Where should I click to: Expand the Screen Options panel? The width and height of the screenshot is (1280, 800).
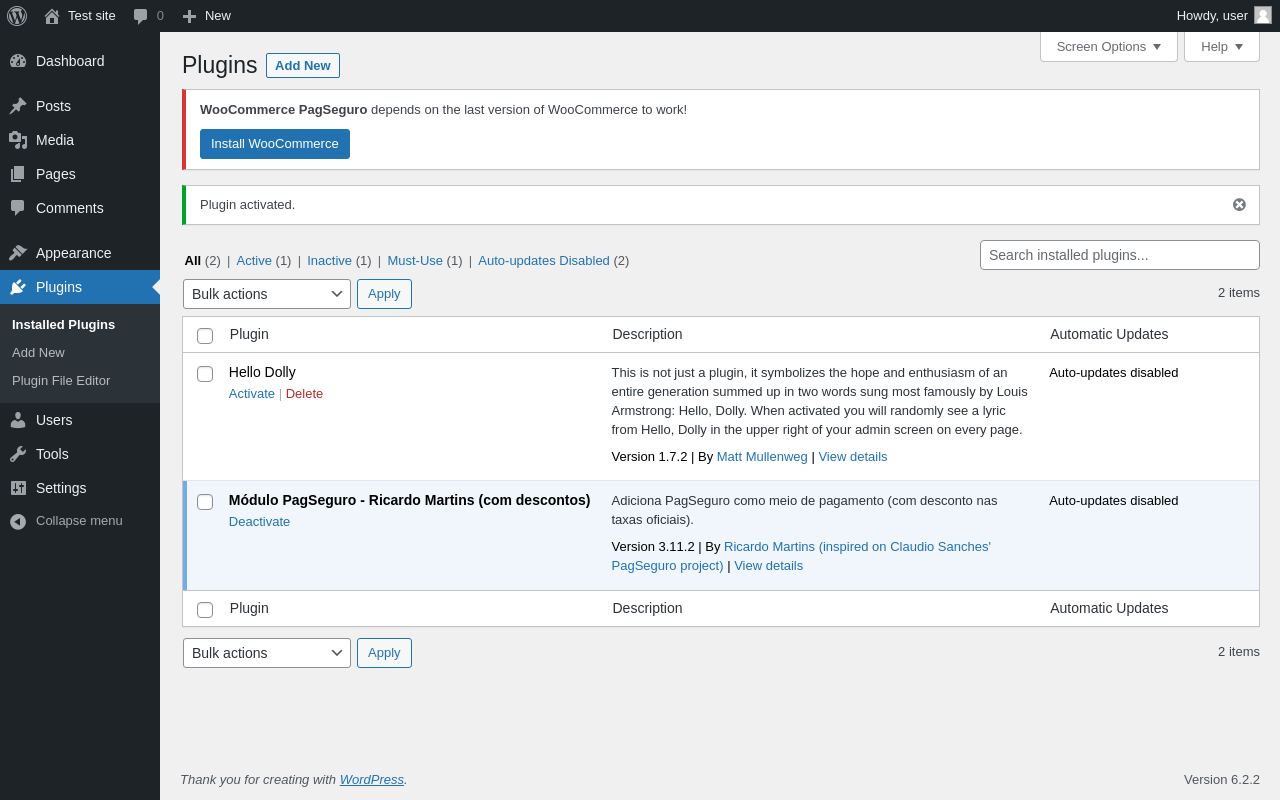click(x=1109, y=46)
